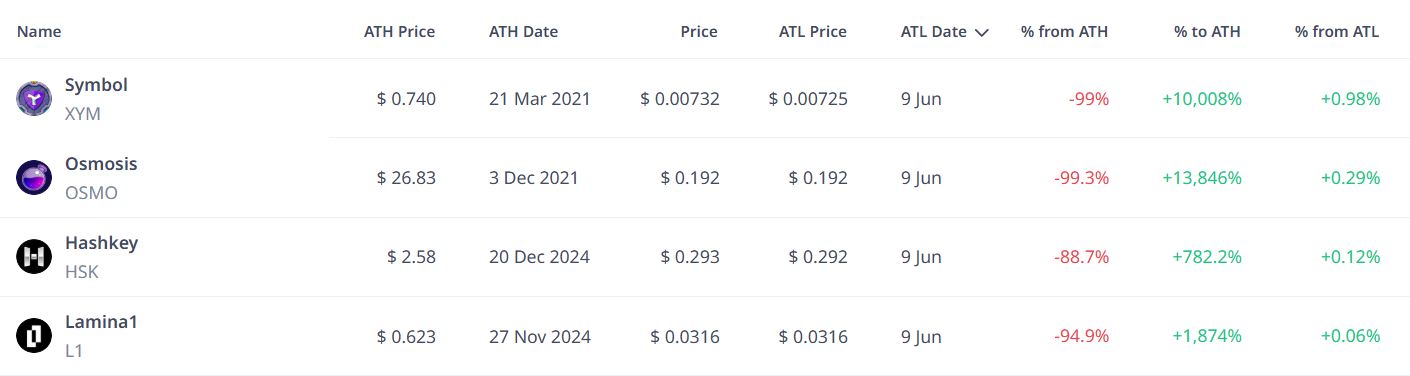Sort by the Price column header
Screen dimensions: 1410x376
(699, 31)
